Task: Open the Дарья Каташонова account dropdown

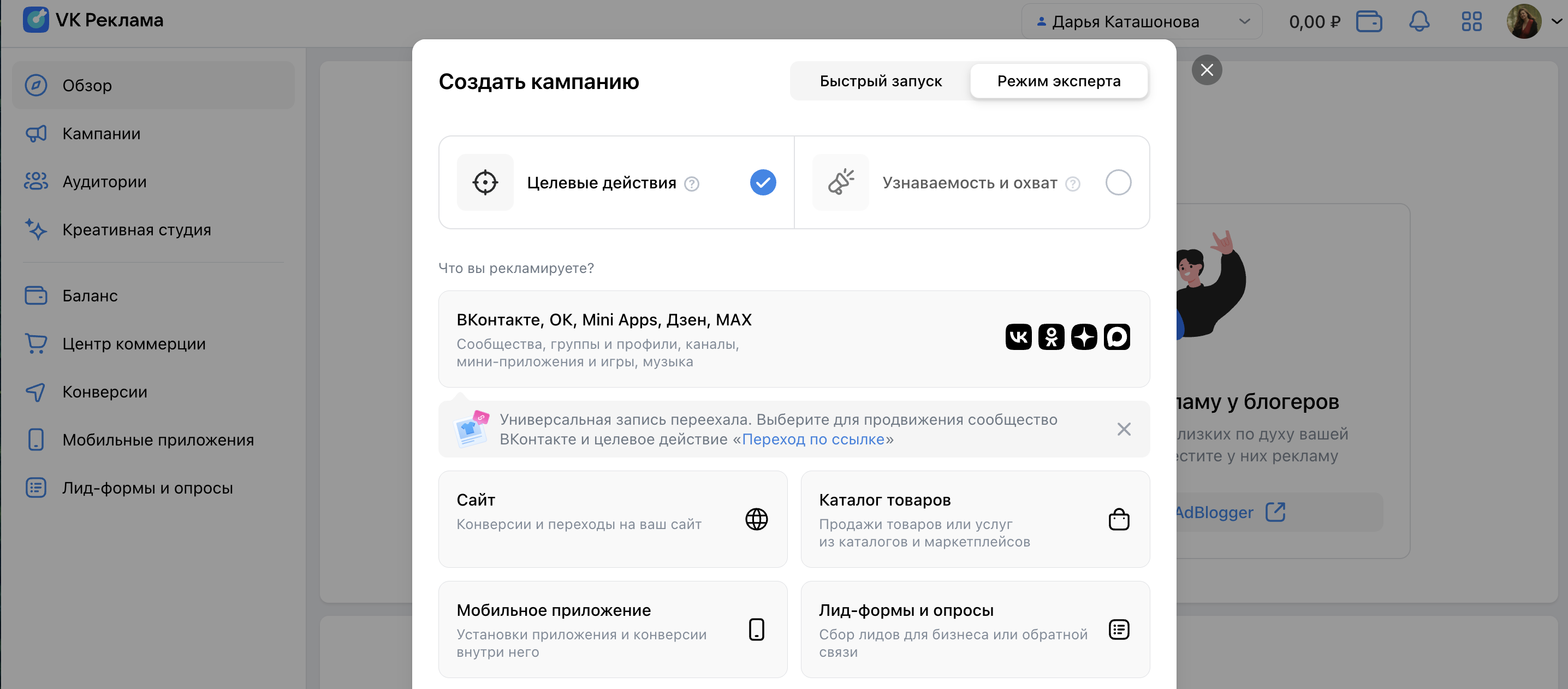Action: pos(1141,22)
